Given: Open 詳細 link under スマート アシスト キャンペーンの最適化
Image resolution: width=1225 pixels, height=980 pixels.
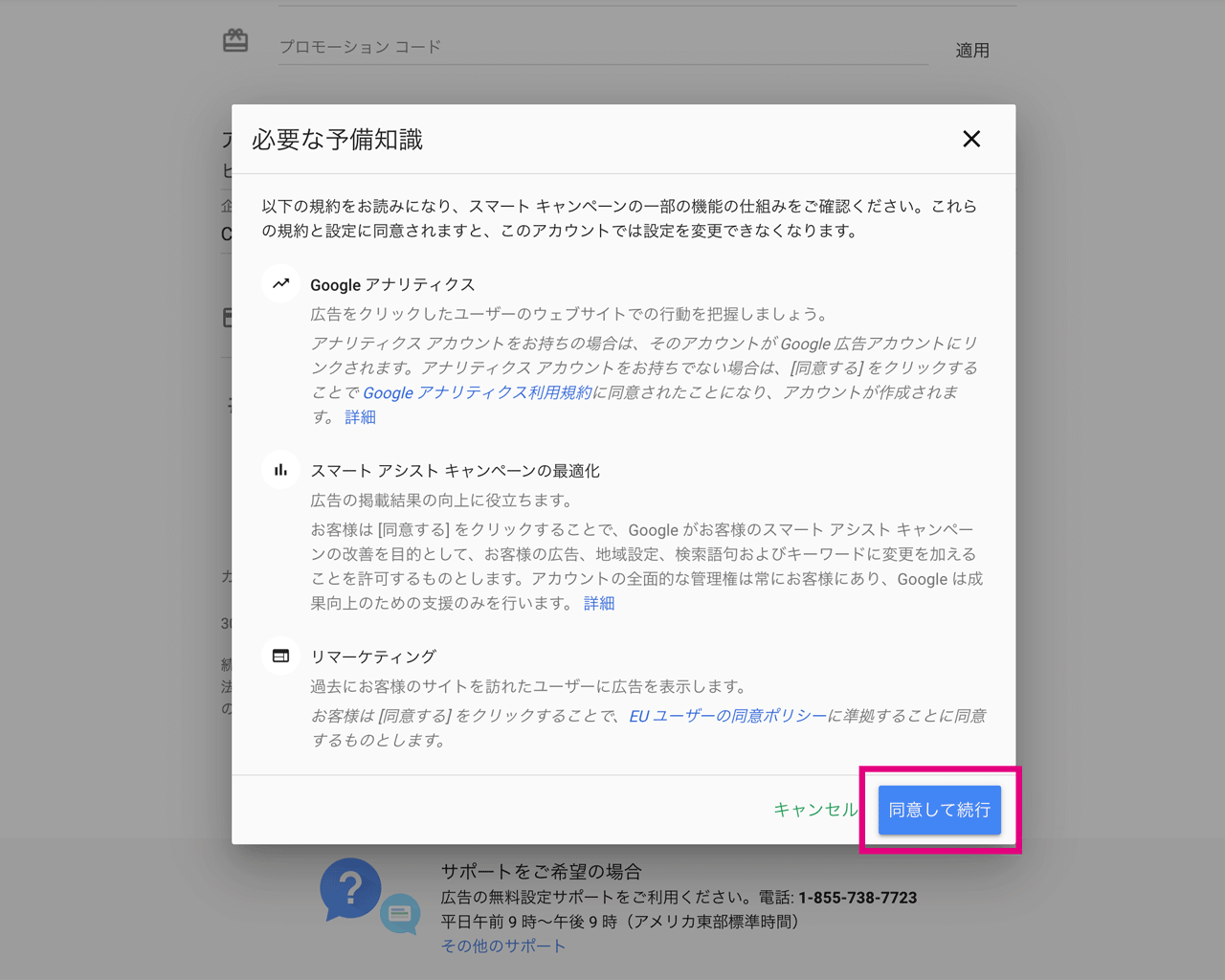Looking at the screenshot, I should 599,603.
